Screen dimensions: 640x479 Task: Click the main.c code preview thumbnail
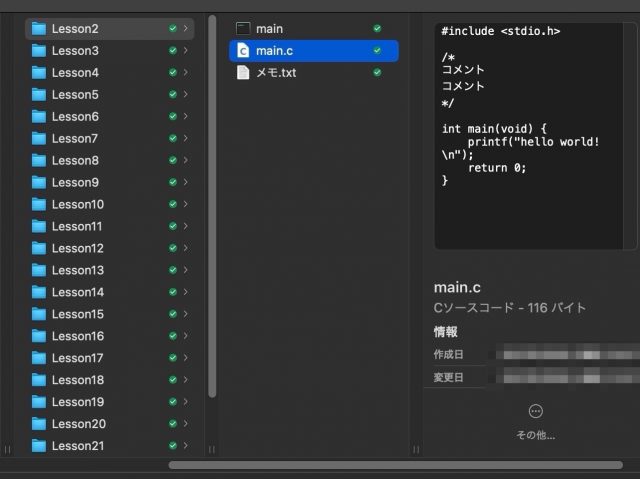coord(535,135)
